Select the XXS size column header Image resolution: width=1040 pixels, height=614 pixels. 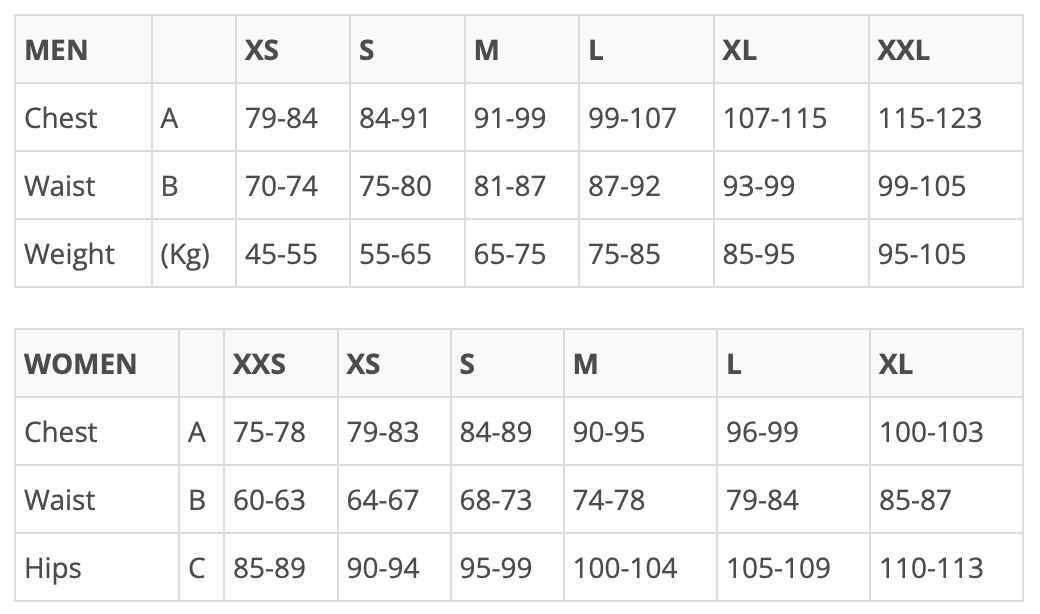pyautogui.click(x=259, y=364)
